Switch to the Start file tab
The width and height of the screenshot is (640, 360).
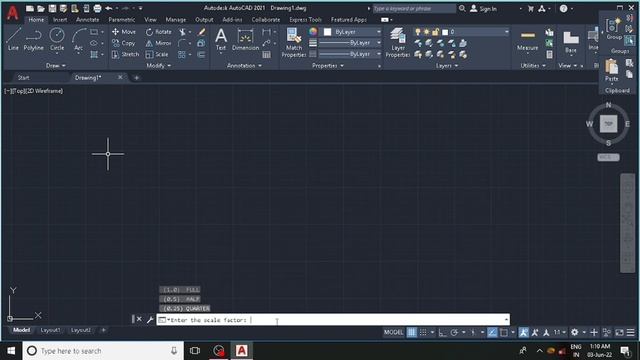point(23,78)
